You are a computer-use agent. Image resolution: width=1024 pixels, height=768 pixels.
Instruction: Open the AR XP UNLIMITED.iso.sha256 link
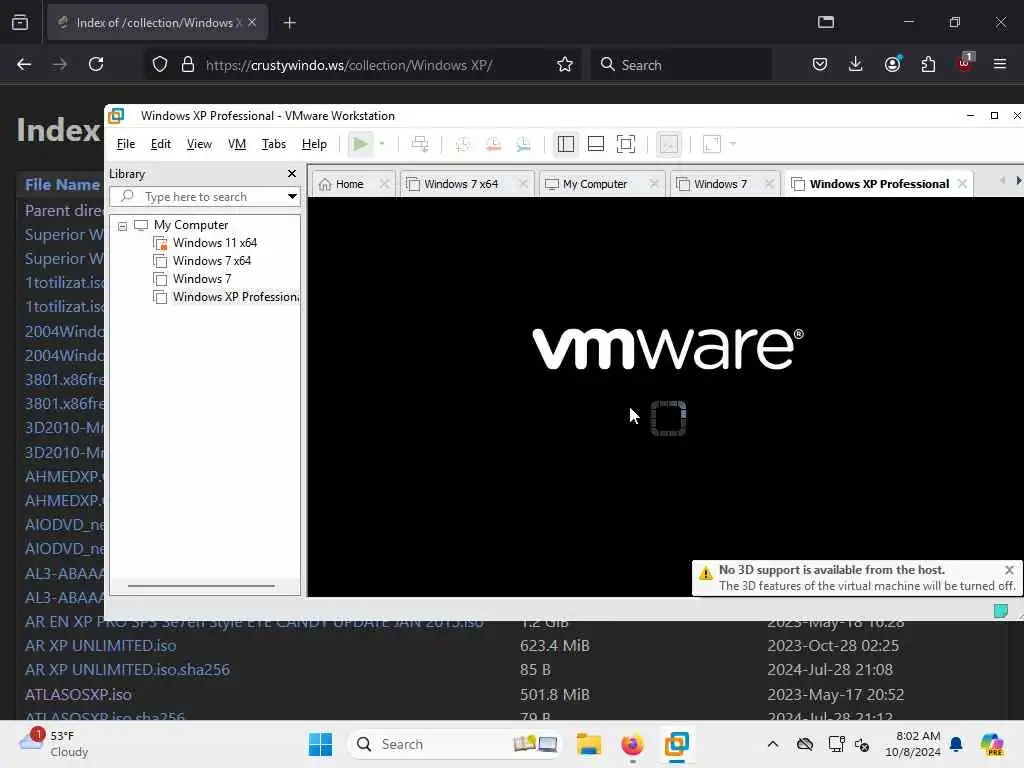[x=127, y=670]
